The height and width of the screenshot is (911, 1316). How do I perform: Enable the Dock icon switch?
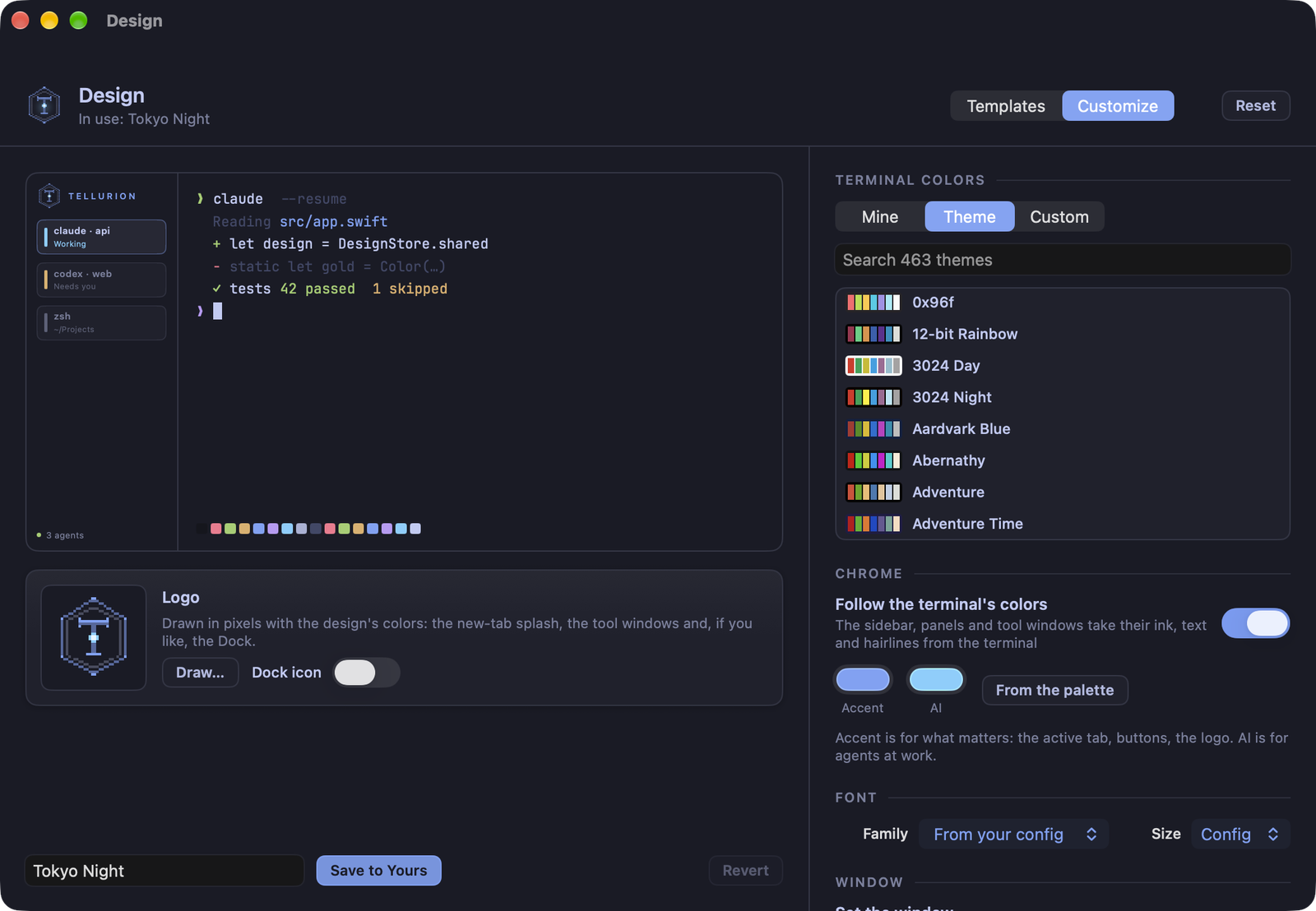(366, 673)
